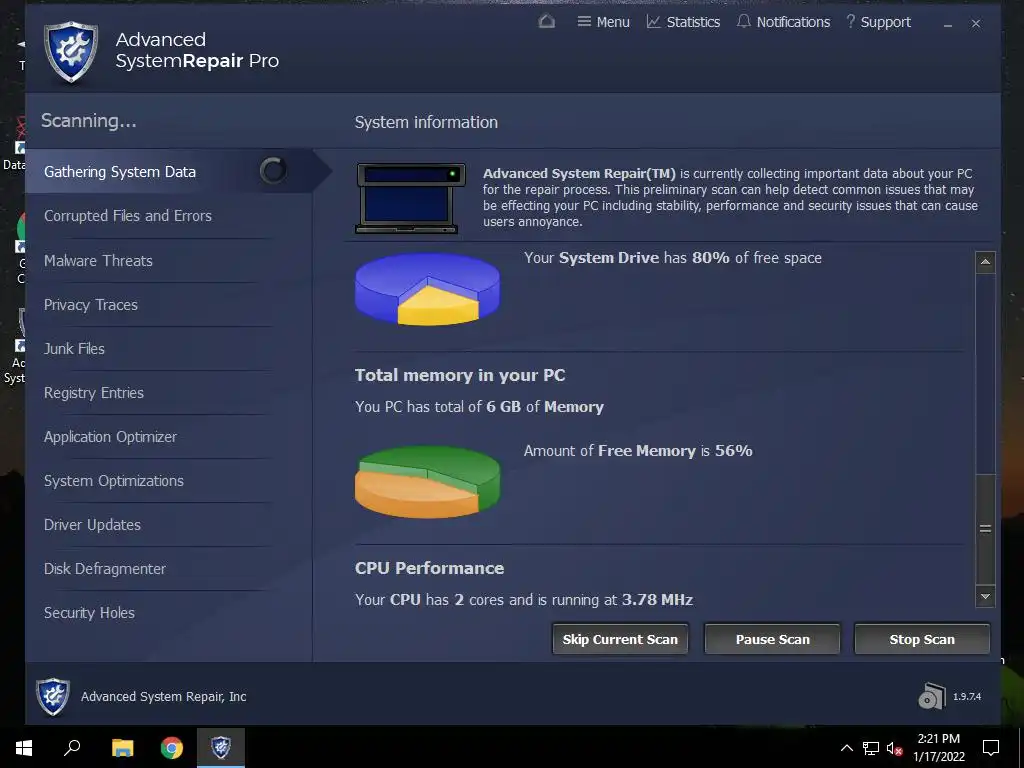This screenshot has height=768, width=1024.
Task: Click the Free Memory is 56% text
Action: [675, 451]
